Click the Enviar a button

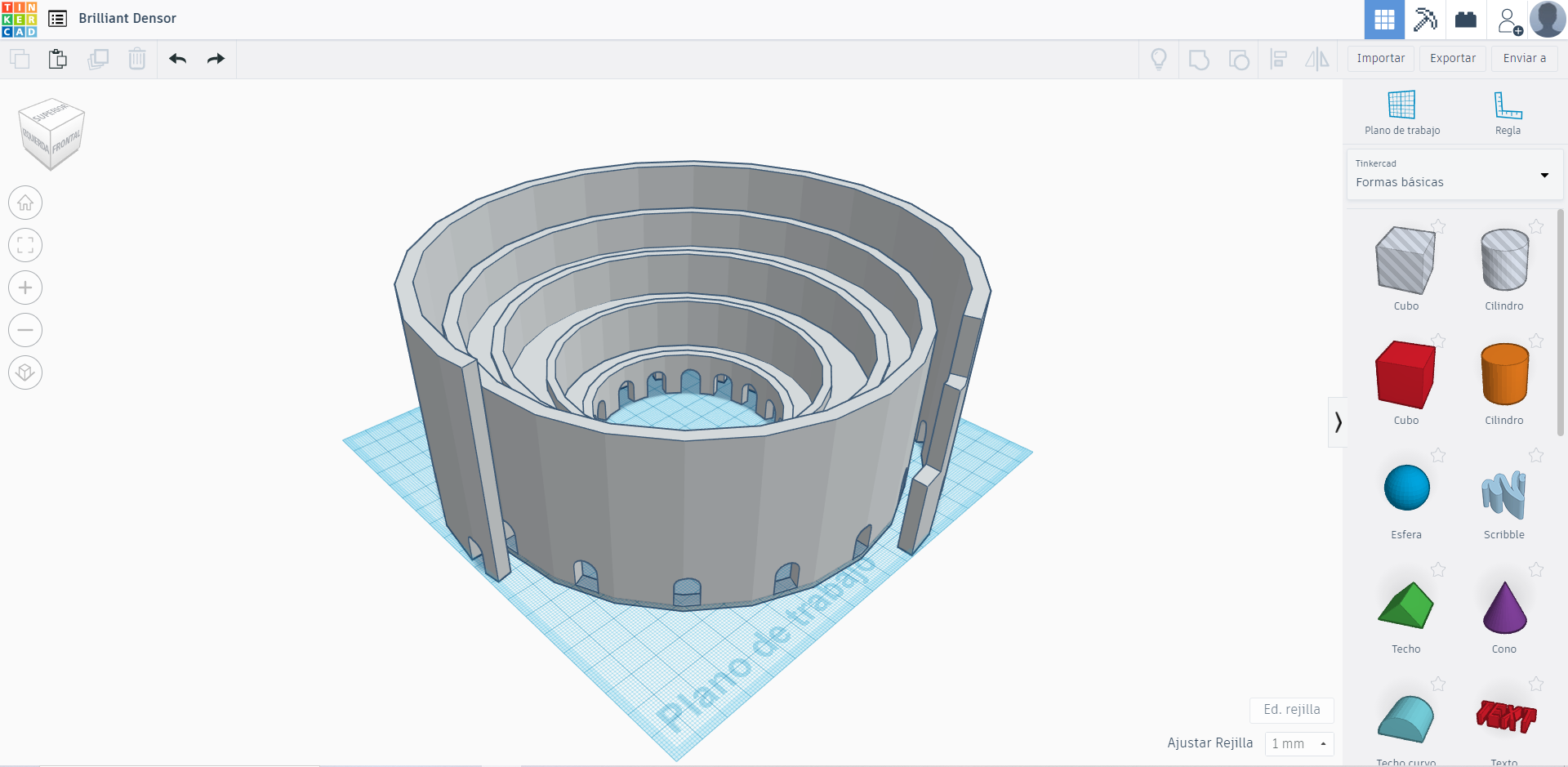pos(1525,59)
